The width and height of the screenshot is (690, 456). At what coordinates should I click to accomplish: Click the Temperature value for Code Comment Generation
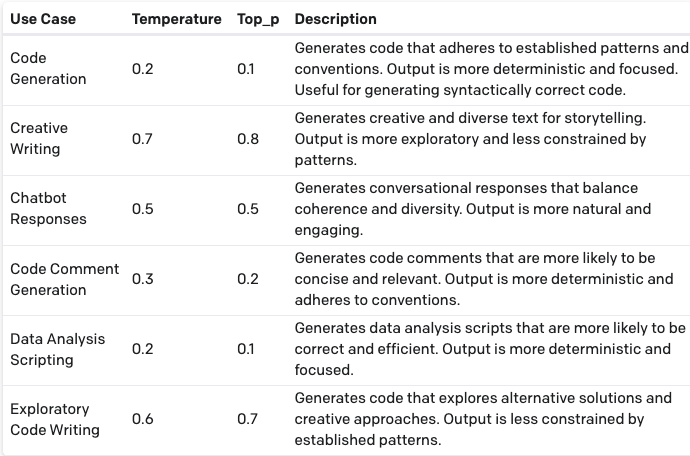[x=142, y=279]
